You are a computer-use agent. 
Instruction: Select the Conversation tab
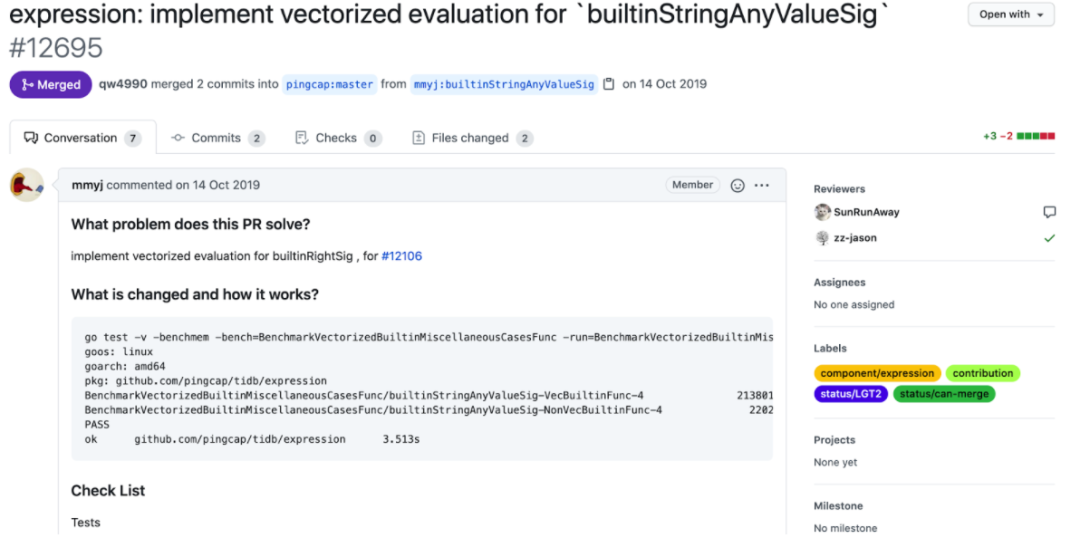(82, 138)
